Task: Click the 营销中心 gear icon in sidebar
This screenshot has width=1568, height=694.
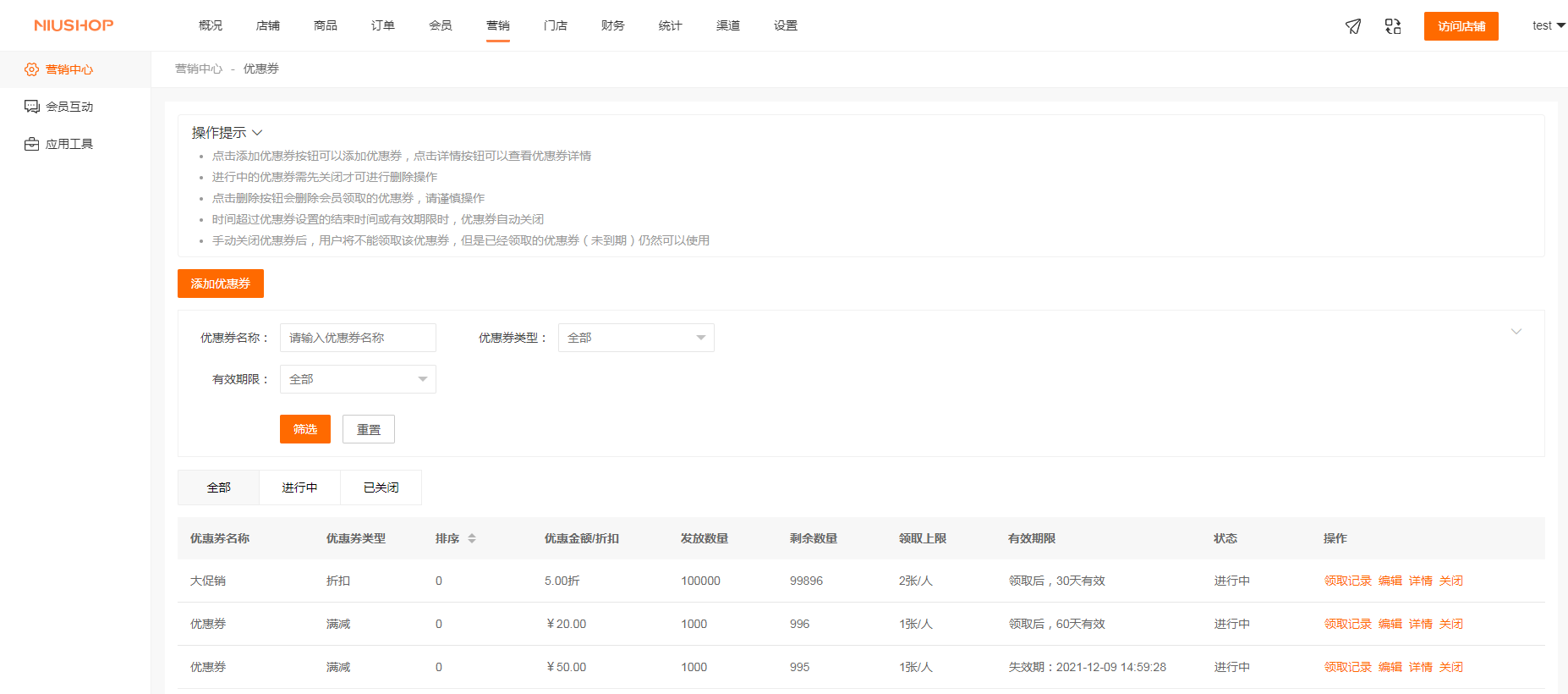Action: [31, 69]
